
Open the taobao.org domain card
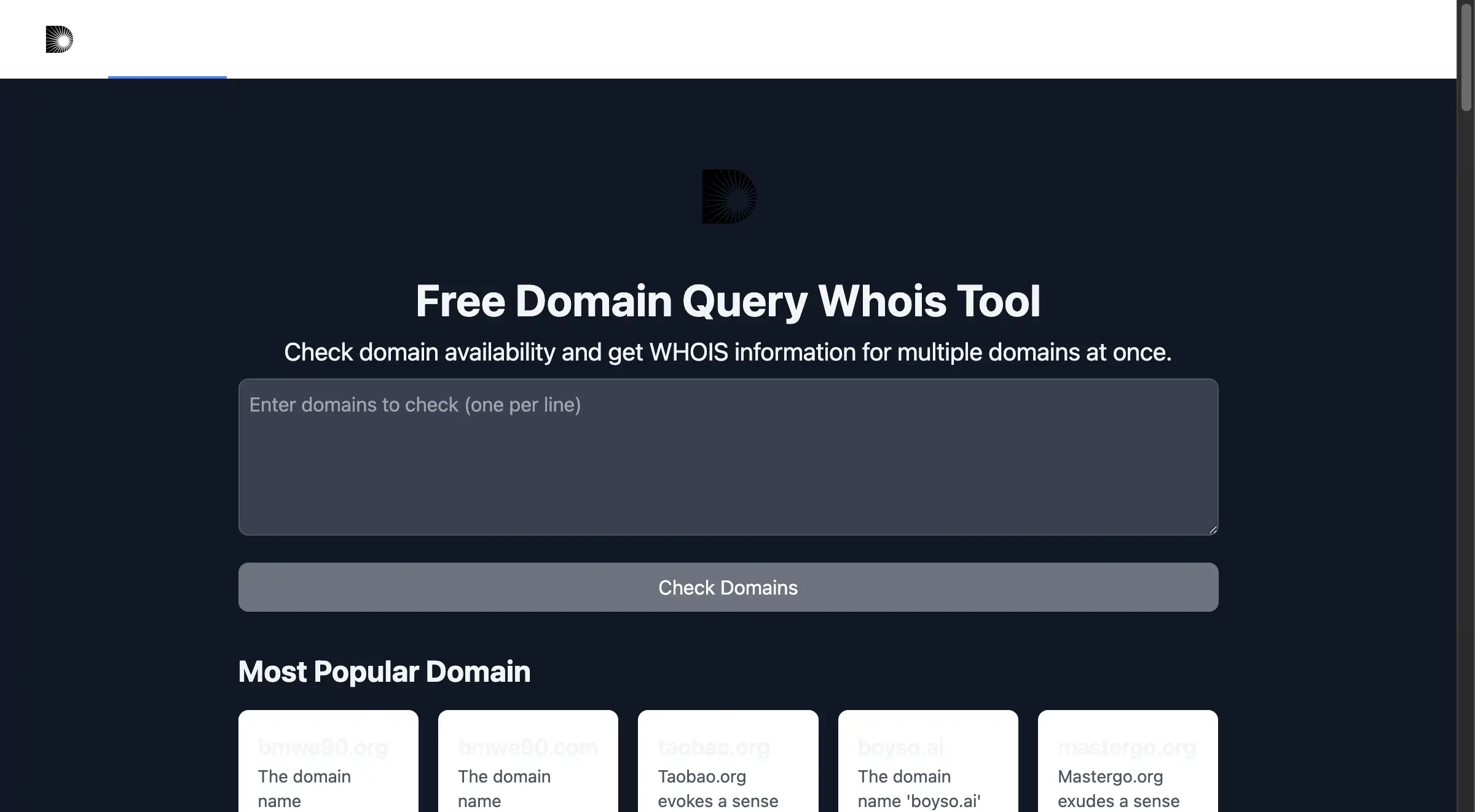click(x=728, y=761)
